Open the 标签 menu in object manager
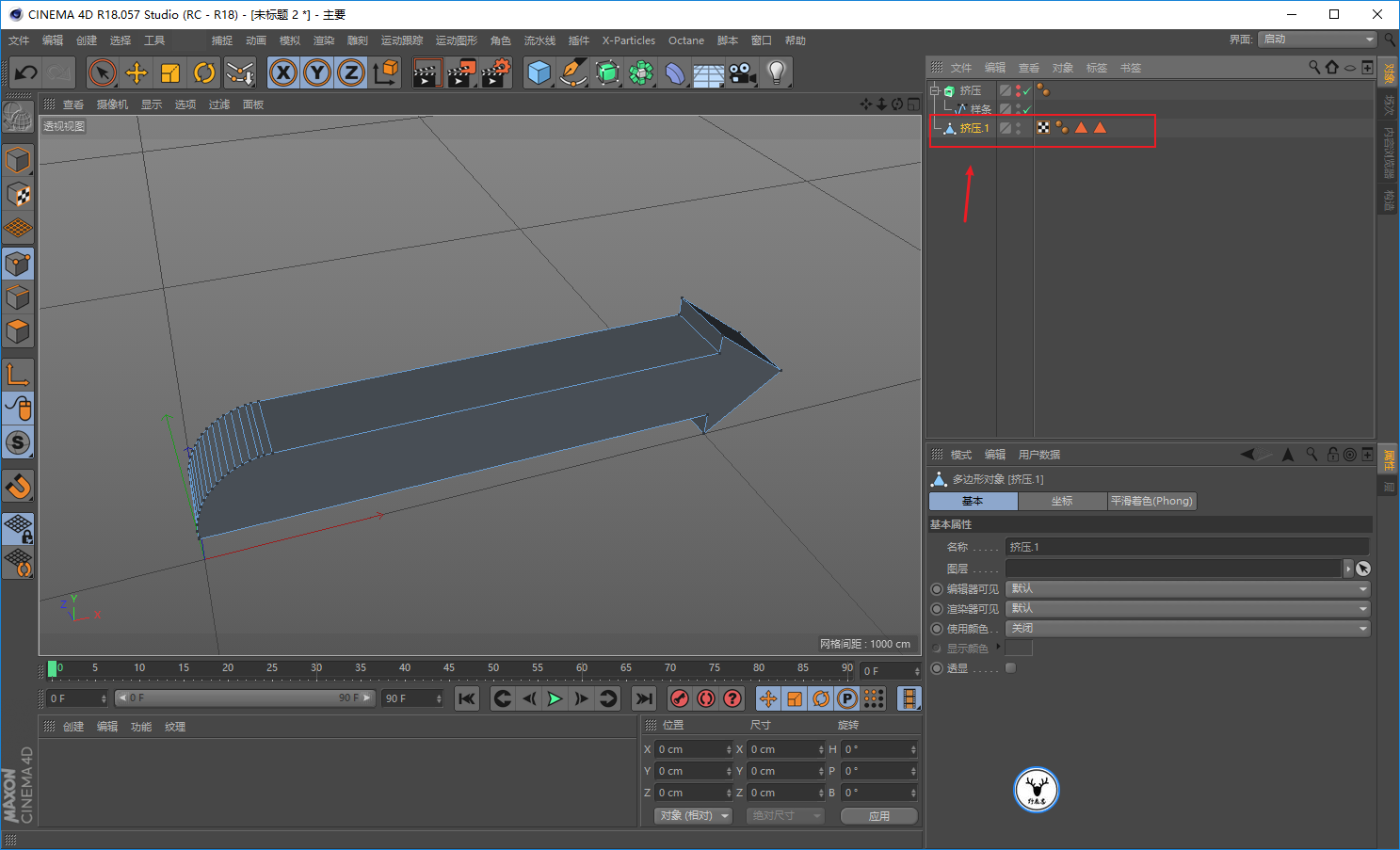The width and height of the screenshot is (1400, 850). coord(1097,68)
